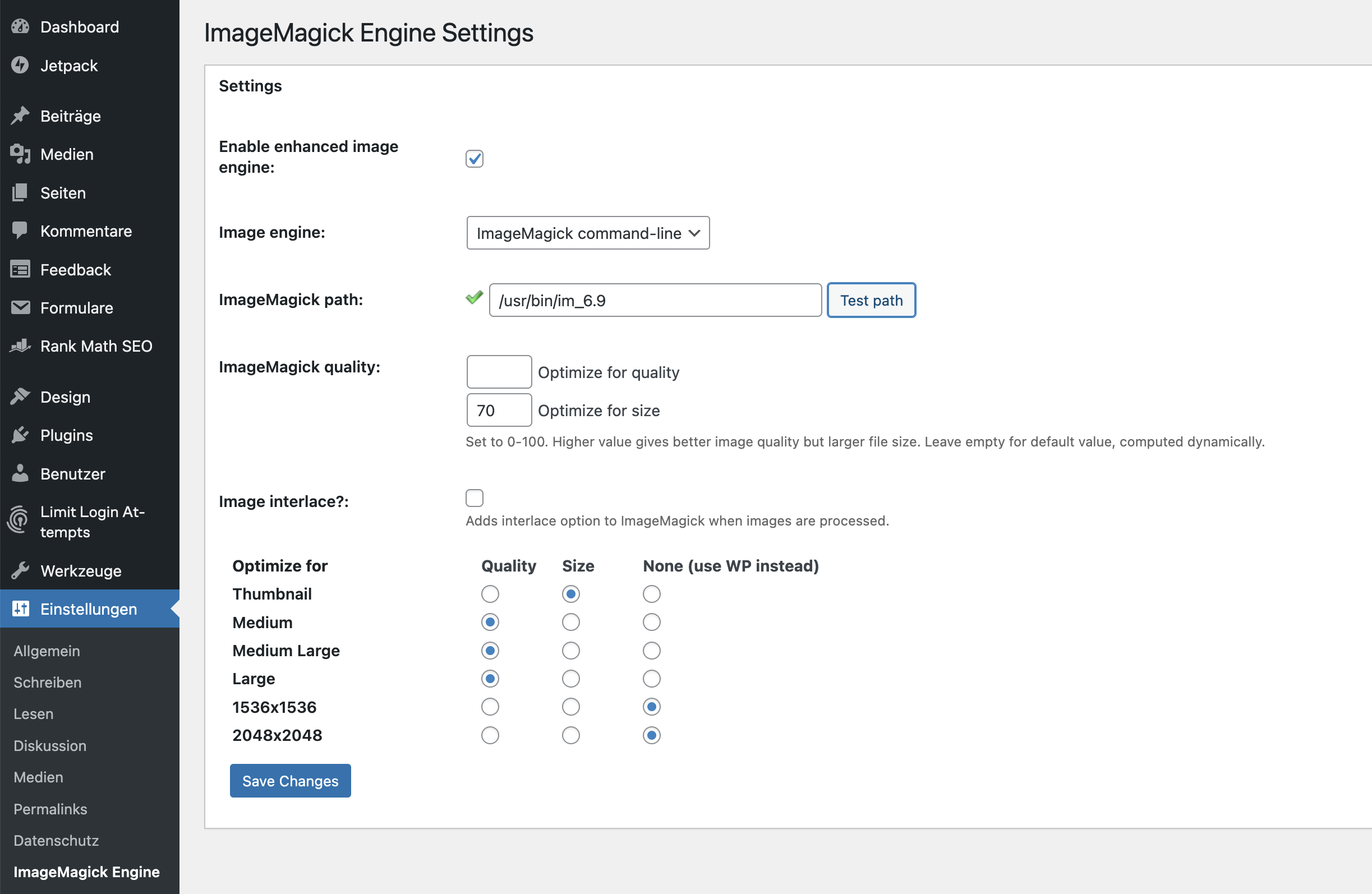The height and width of the screenshot is (894, 1372).
Task: Select Size for Medium
Action: tap(570, 622)
